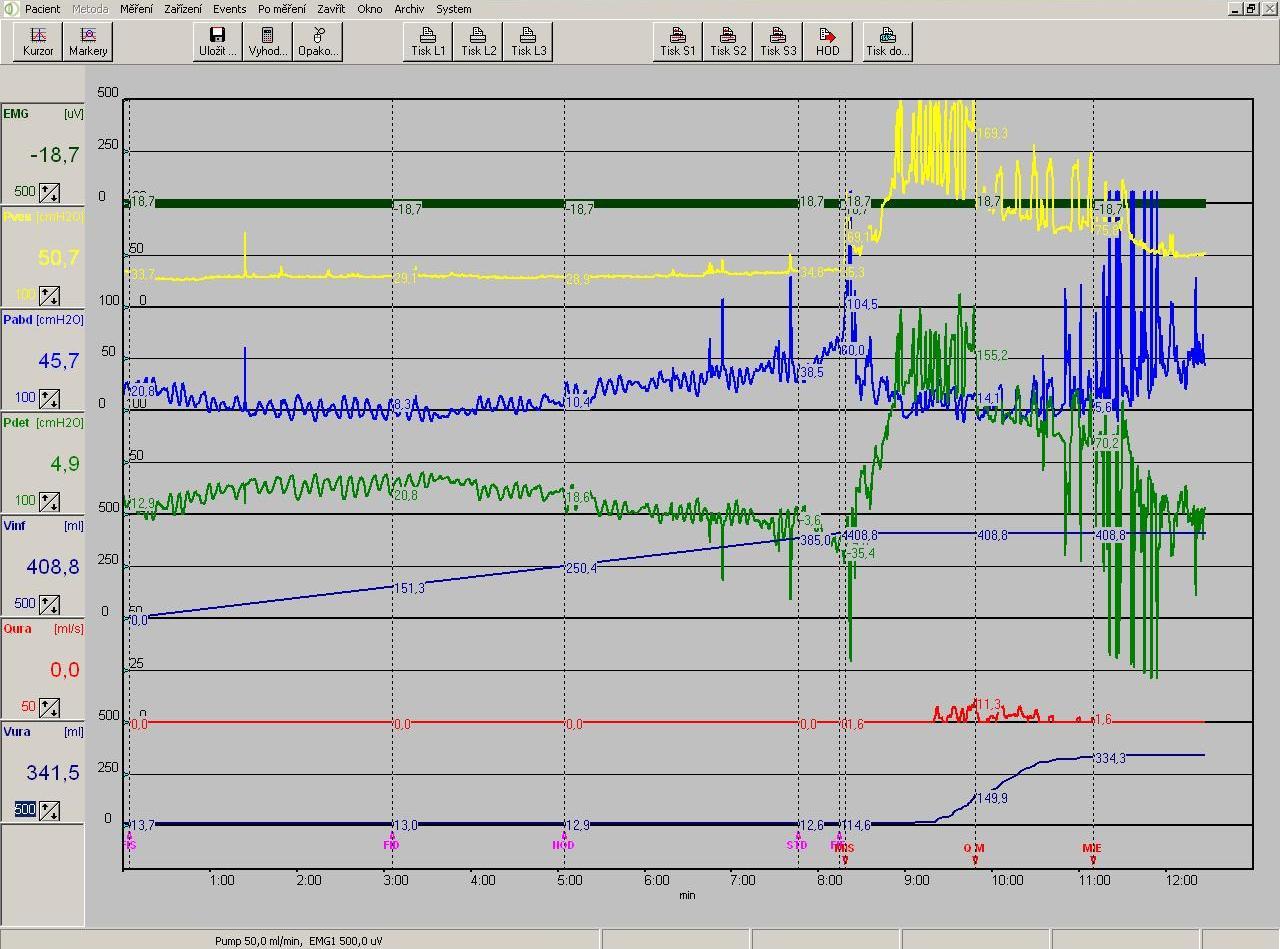This screenshot has width=1280, height=949.
Task: Click the Vura label 334,3 on graph
Action: pos(1111,758)
